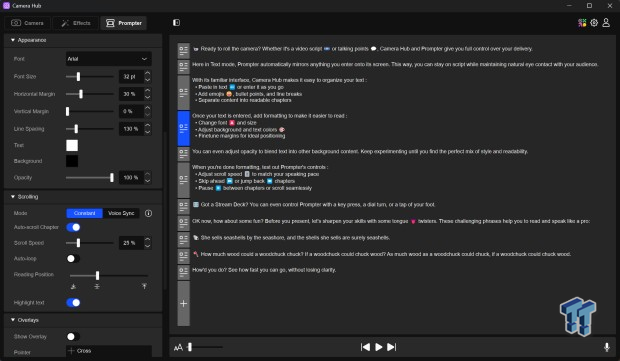Select Constant scrolling mode

pos(84,213)
